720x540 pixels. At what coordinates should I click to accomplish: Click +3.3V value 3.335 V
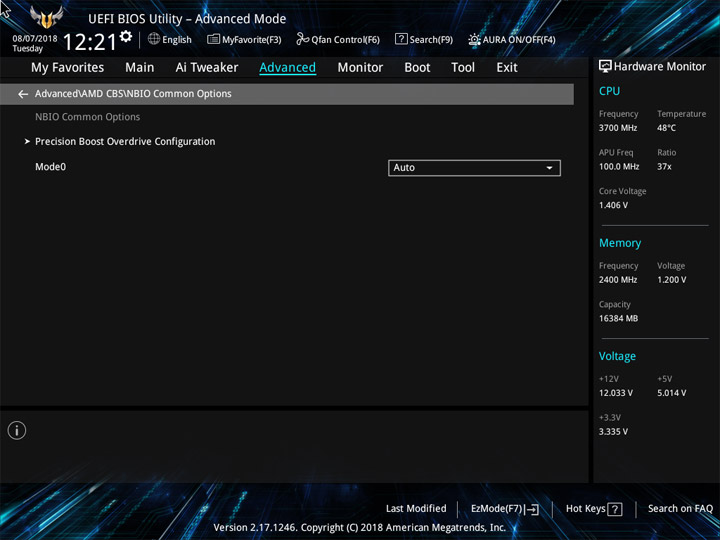click(x=613, y=432)
